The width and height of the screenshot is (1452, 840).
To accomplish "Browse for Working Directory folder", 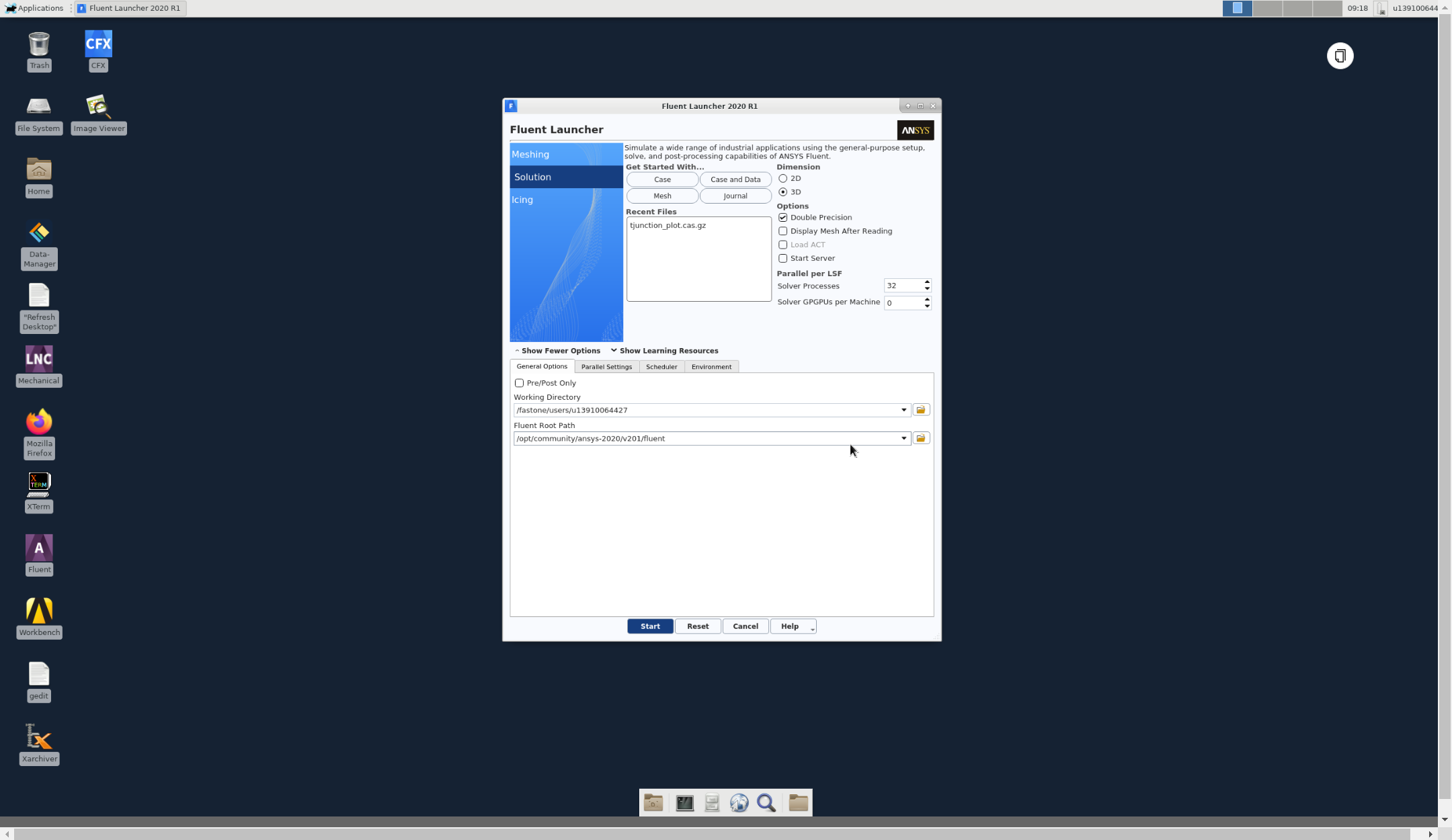I will 921,410.
